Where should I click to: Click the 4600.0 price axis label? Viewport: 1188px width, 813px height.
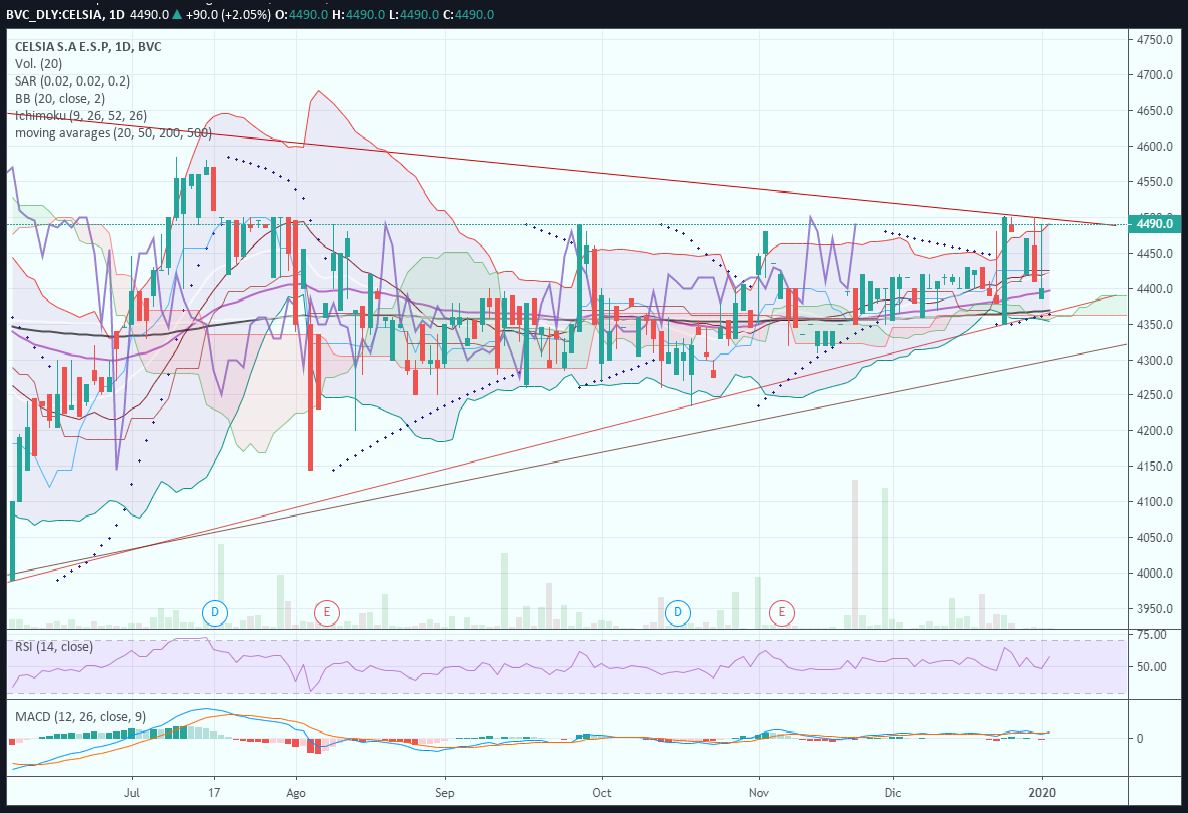coord(1155,146)
